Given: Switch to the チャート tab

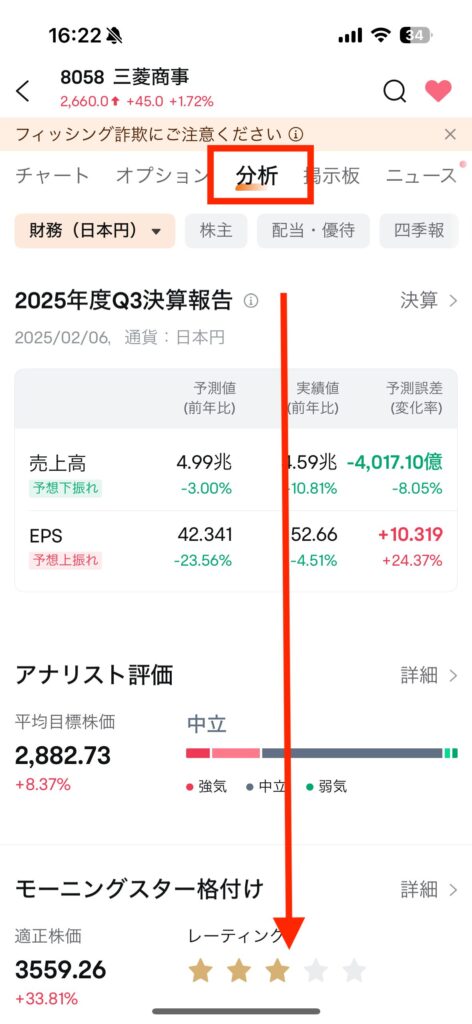Looking at the screenshot, I should (52, 175).
